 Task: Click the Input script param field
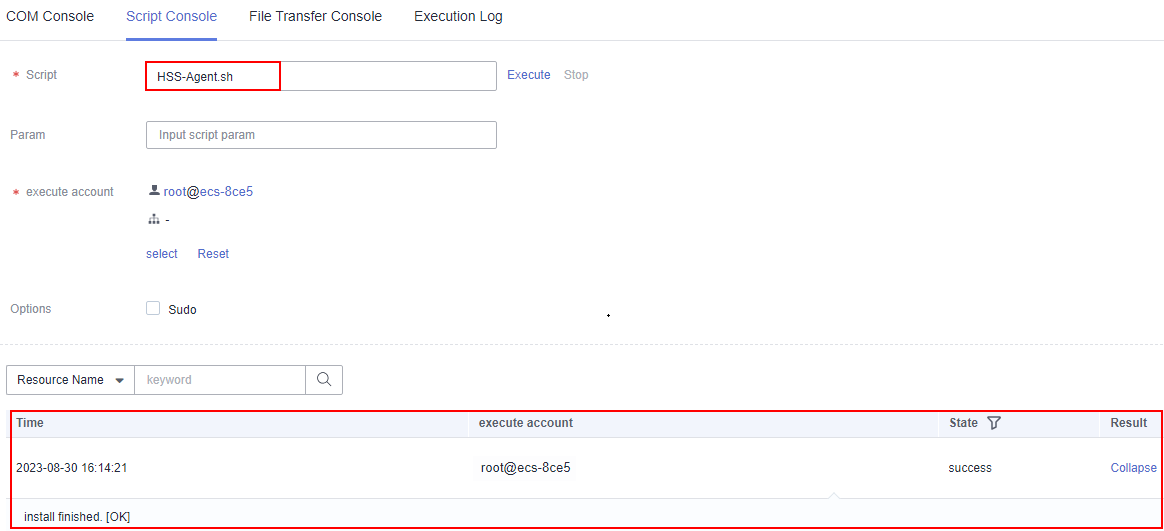pyautogui.click(x=320, y=135)
